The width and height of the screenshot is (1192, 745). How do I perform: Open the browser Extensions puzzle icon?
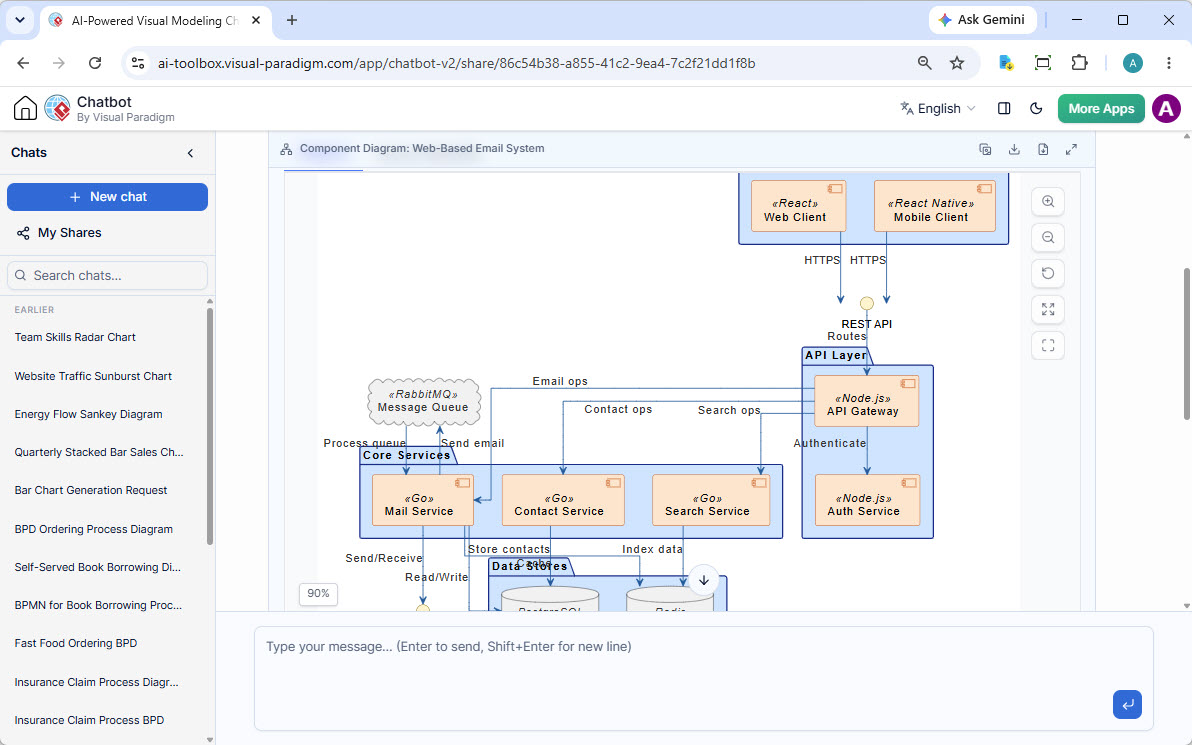coord(1079,63)
